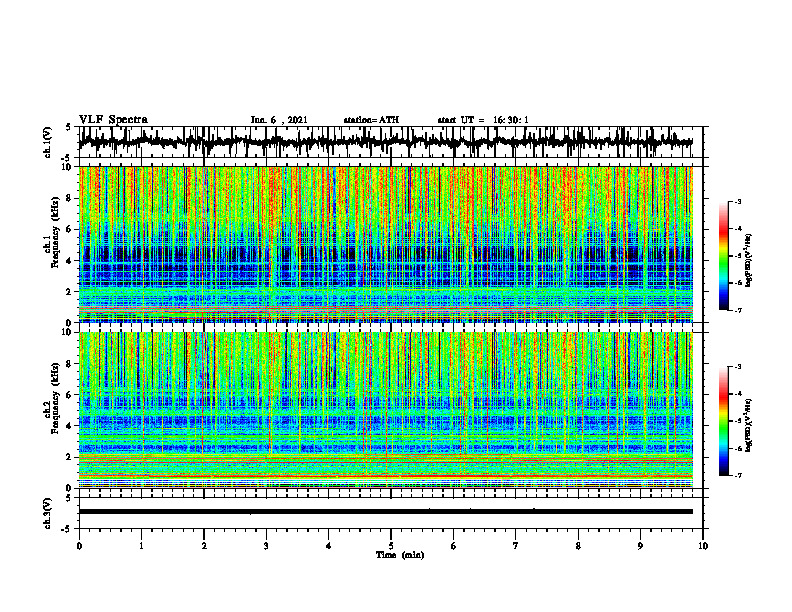Click the '5' tick on ch.1(V) axis
Viewport: 792px width, 612px height.
pyautogui.click(x=70, y=128)
